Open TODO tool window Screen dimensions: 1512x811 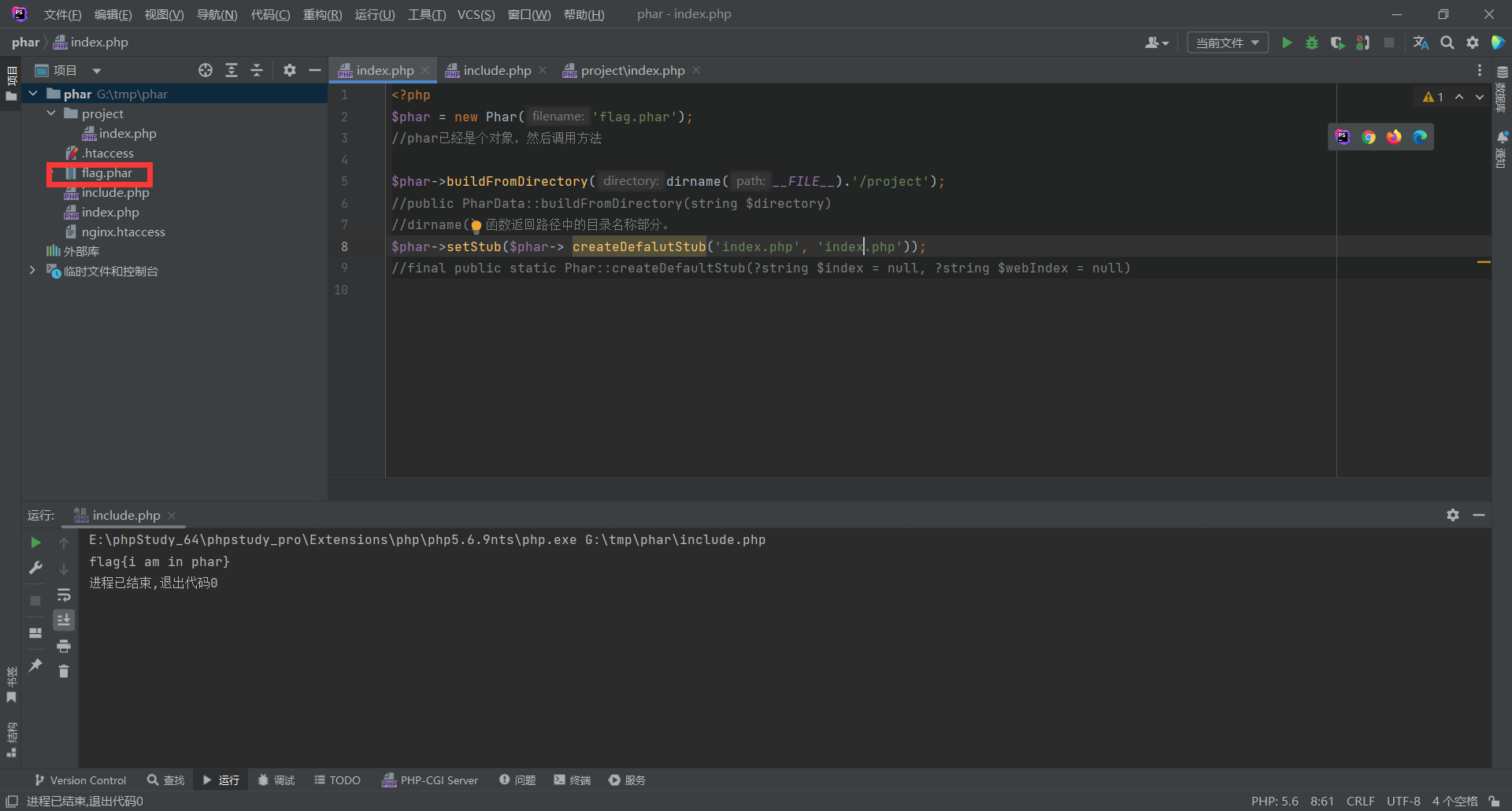tap(337, 780)
